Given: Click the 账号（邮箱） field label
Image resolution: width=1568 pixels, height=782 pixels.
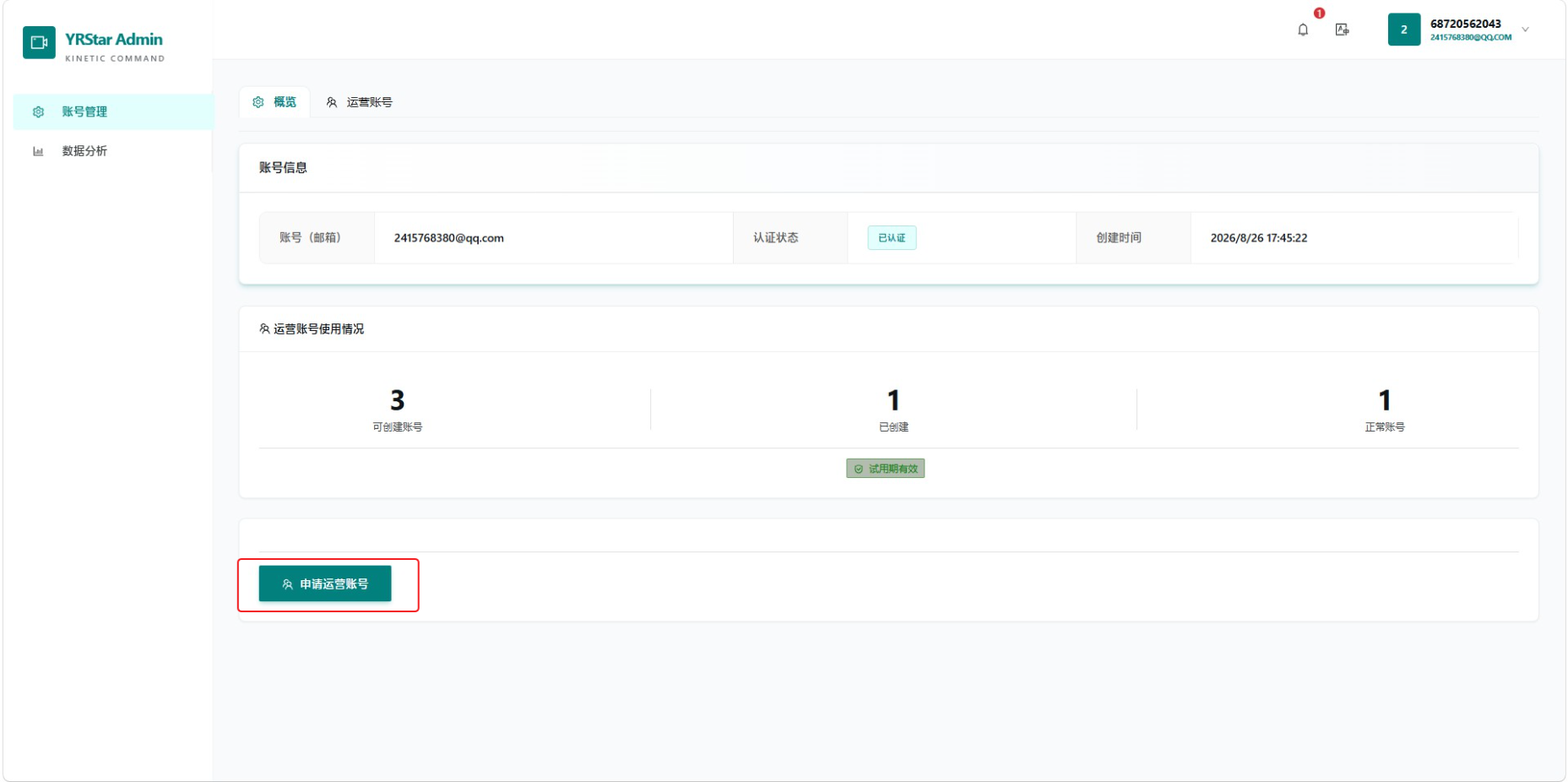Looking at the screenshot, I should (310, 238).
